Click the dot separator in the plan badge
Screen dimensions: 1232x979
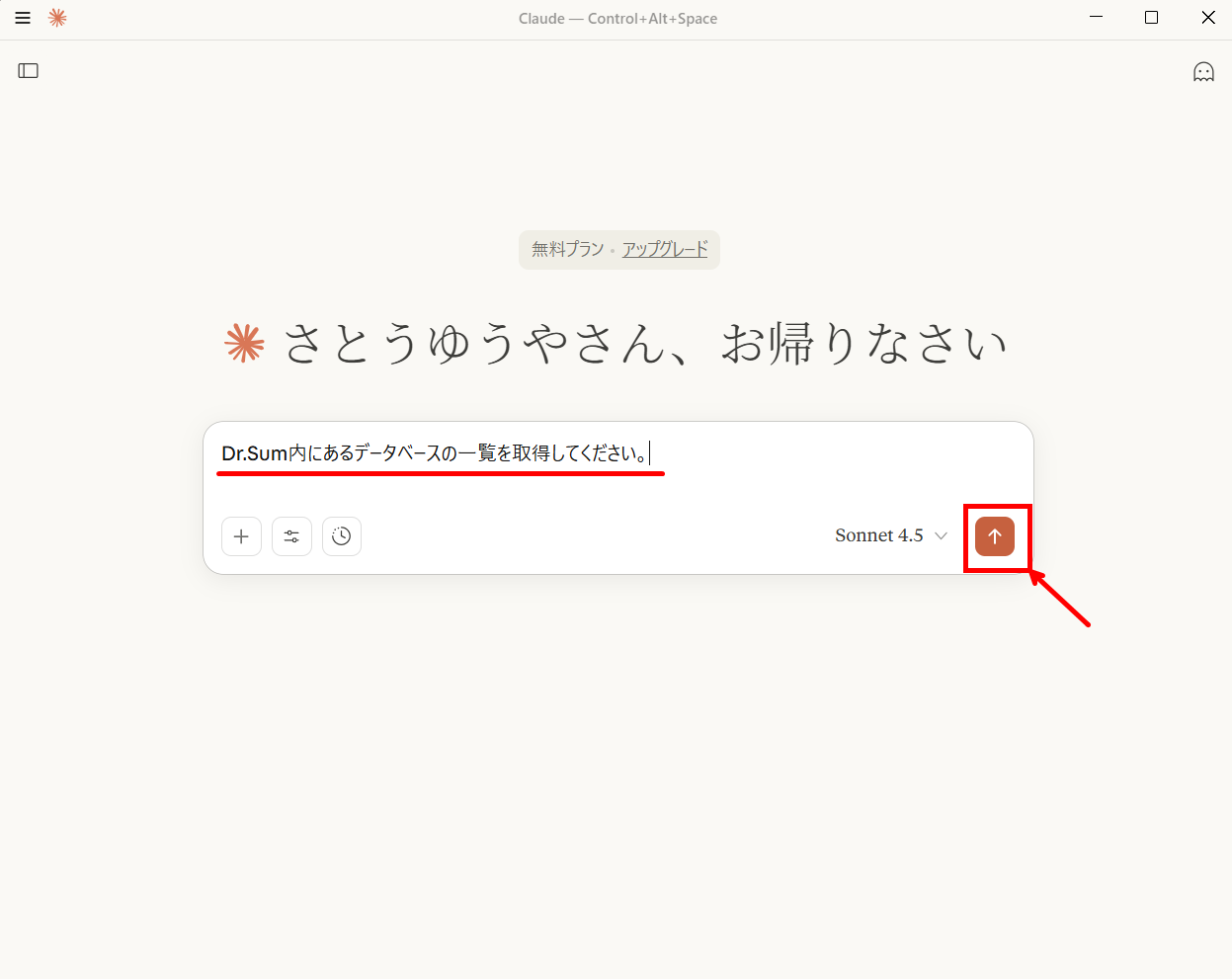(x=613, y=251)
